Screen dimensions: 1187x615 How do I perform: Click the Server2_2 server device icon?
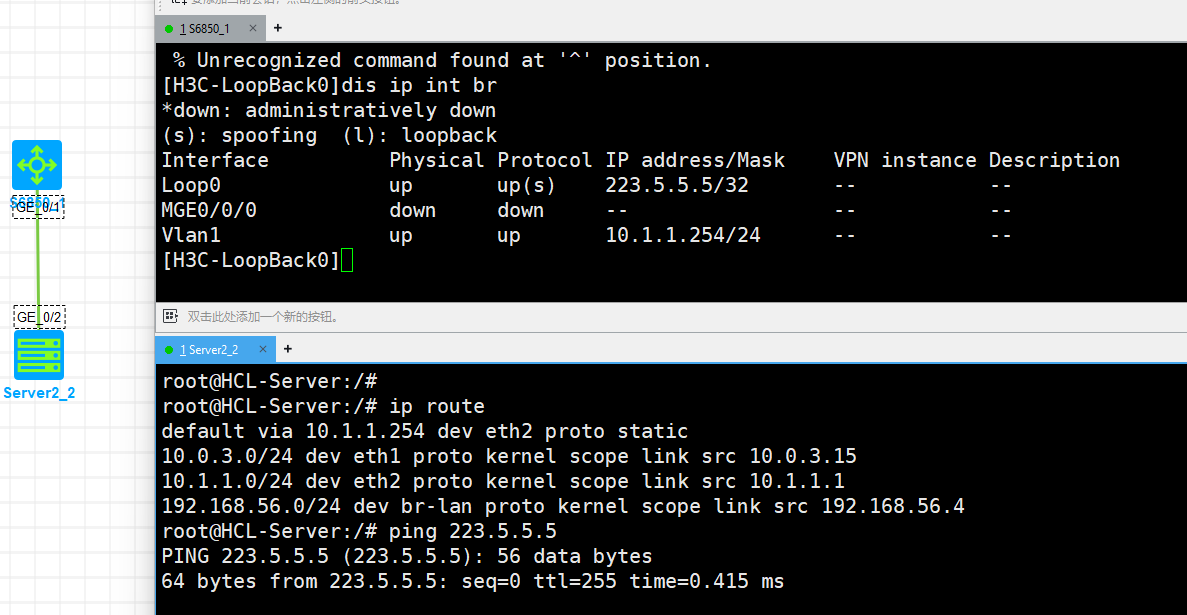tap(38, 355)
